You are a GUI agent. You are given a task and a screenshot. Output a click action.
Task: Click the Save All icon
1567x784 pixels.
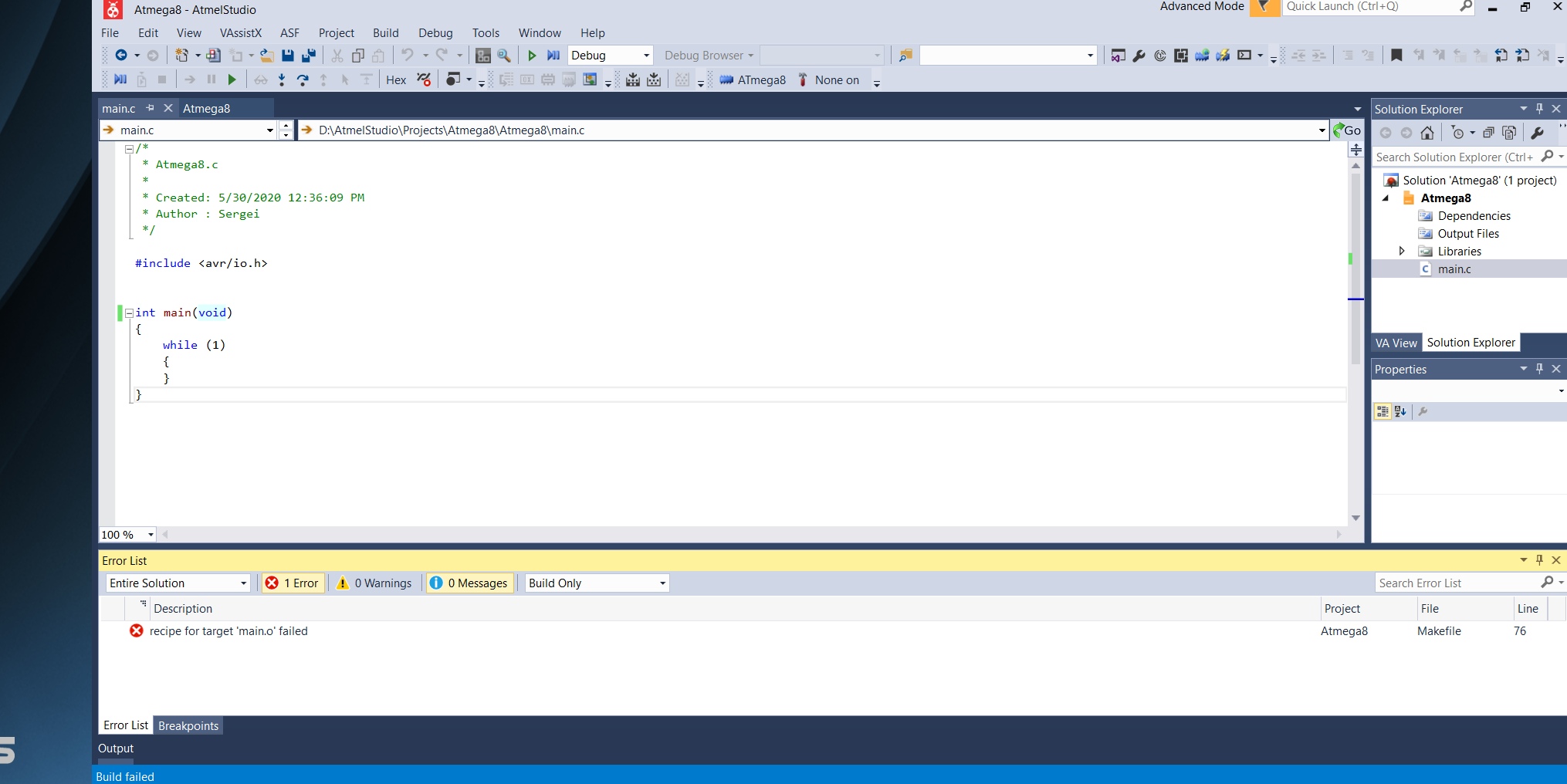click(309, 56)
